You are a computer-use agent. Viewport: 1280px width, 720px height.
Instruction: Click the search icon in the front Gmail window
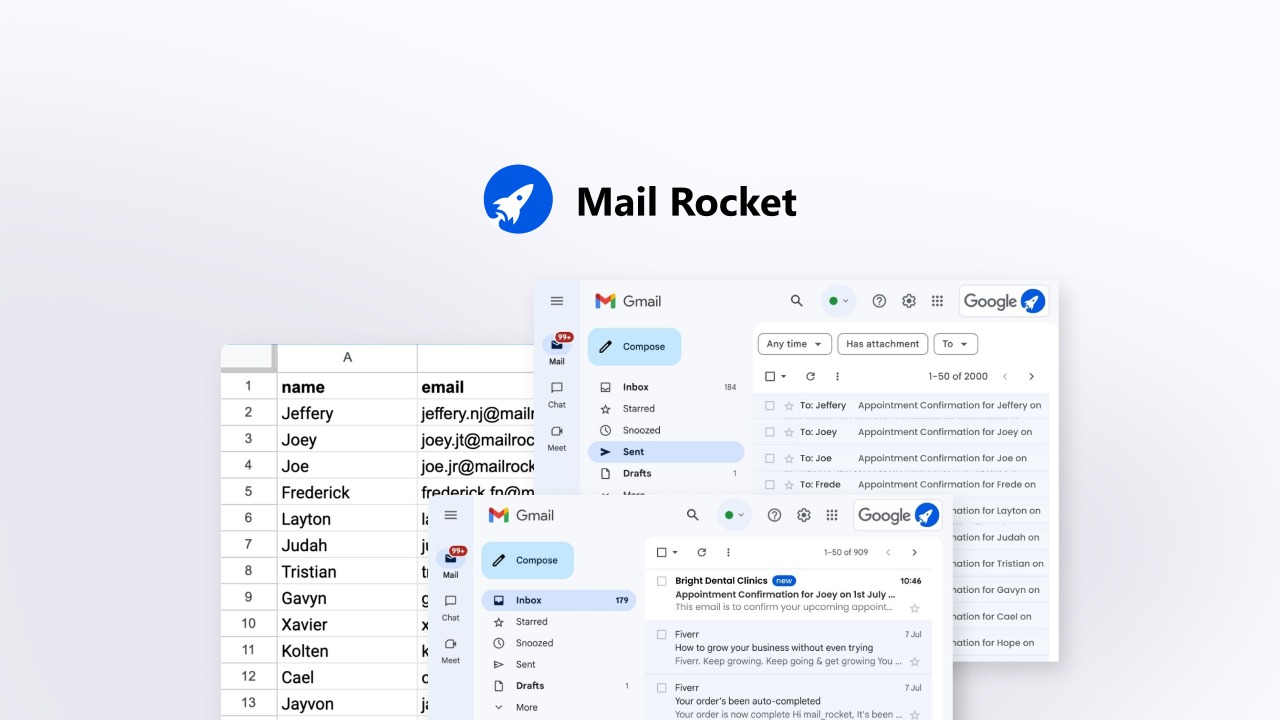click(x=692, y=515)
